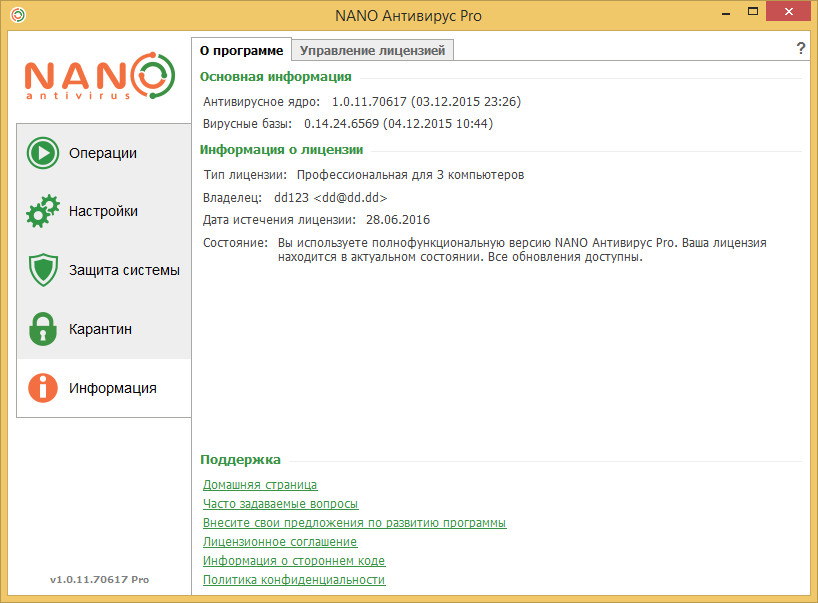Click the orange Информация icon
The width and height of the screenshot is (818, 603).
[43, 388]
